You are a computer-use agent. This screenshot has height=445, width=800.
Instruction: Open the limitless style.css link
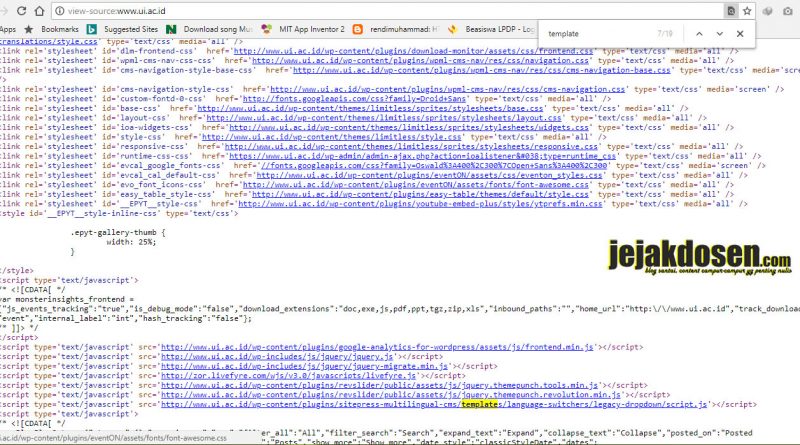[x=332, y=137]
